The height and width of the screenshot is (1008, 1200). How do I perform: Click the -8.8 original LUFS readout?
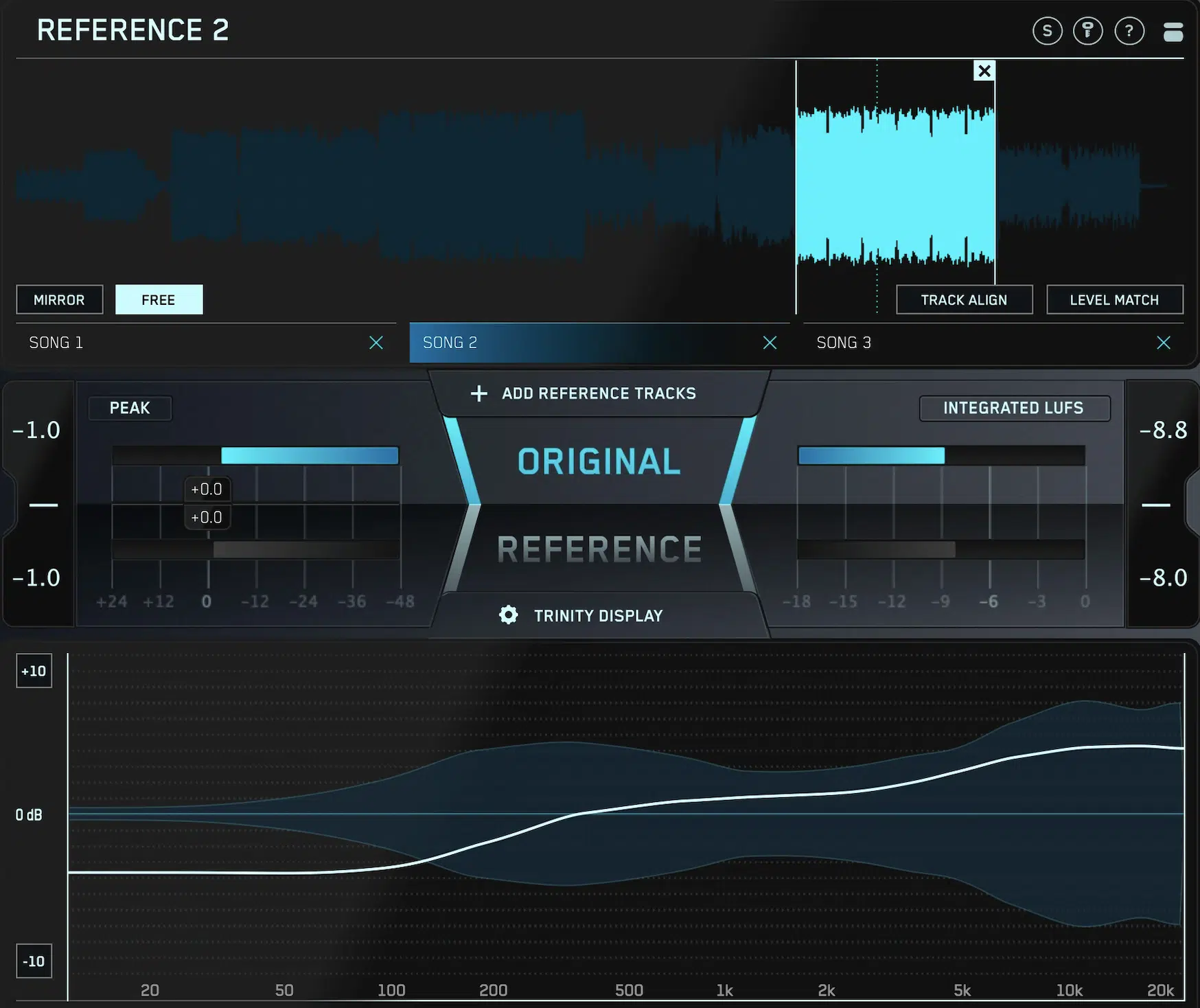pos(1163,430)
